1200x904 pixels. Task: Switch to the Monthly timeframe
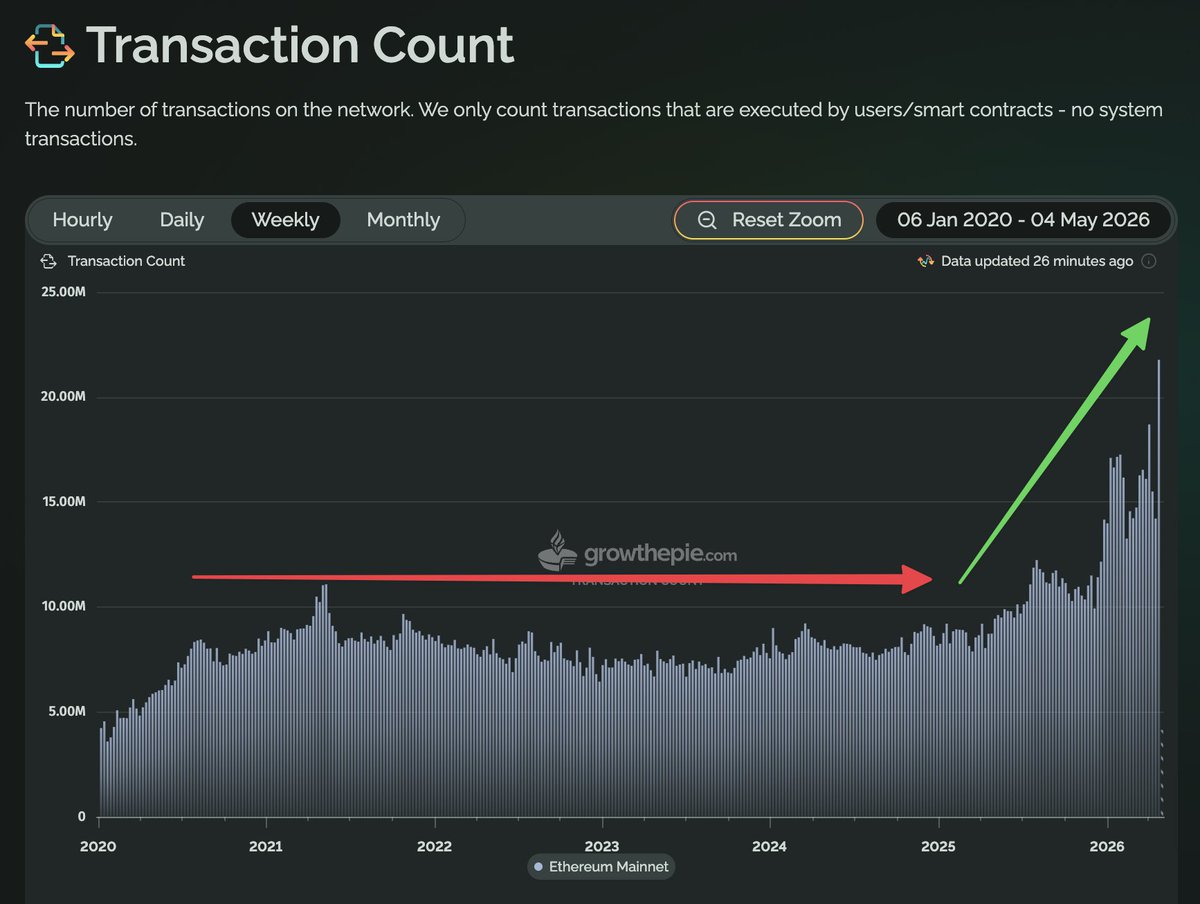[x=403, y=220]
